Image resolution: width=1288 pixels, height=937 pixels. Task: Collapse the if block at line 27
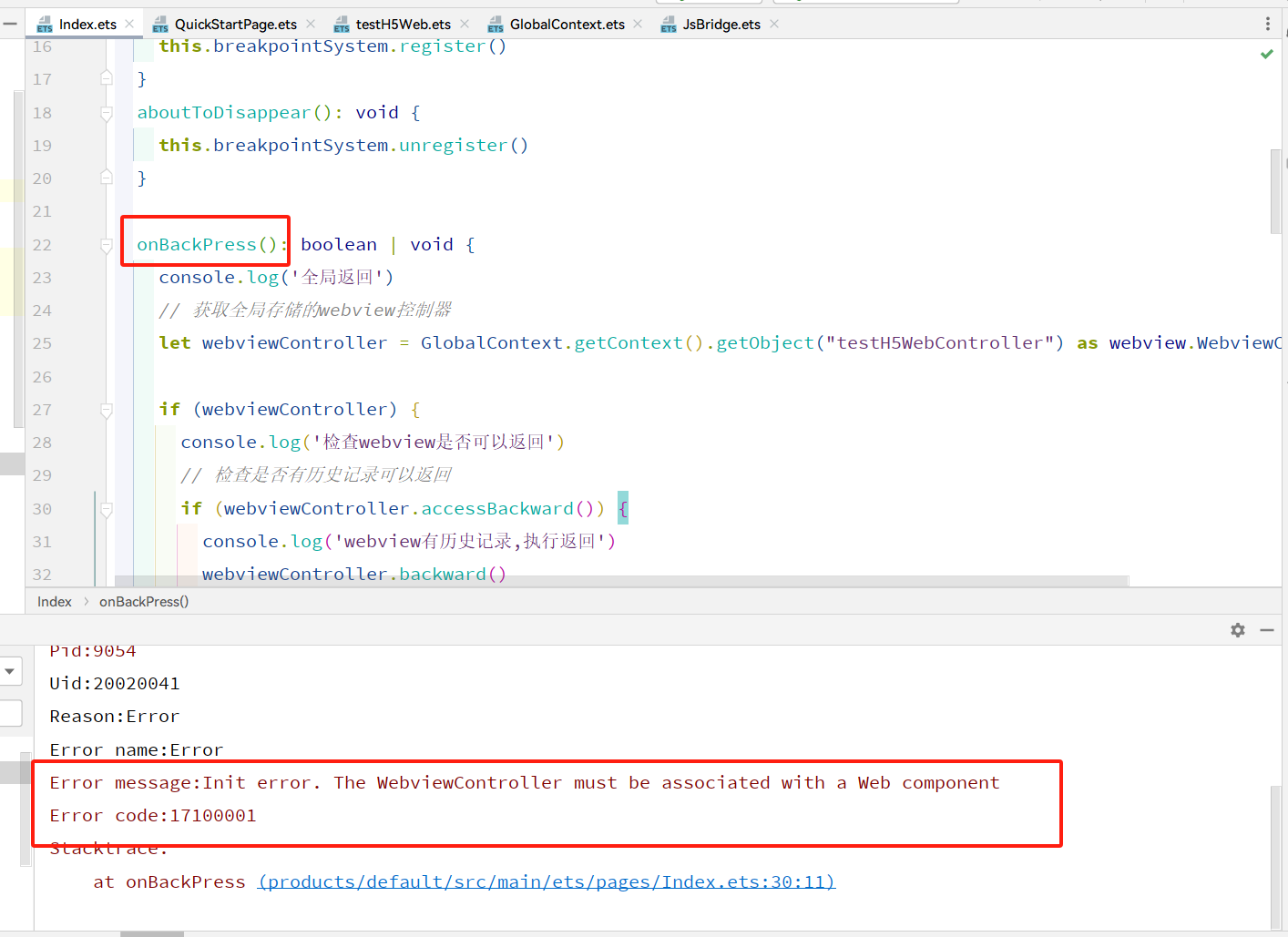106,410
